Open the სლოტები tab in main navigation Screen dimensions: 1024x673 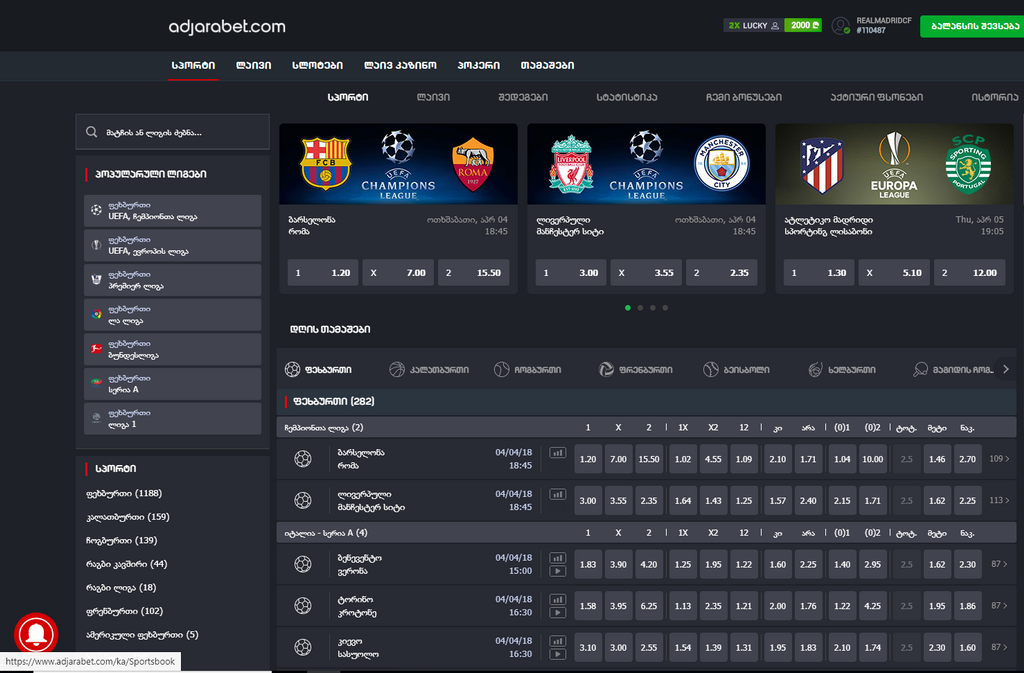click(x=317, y=65)
